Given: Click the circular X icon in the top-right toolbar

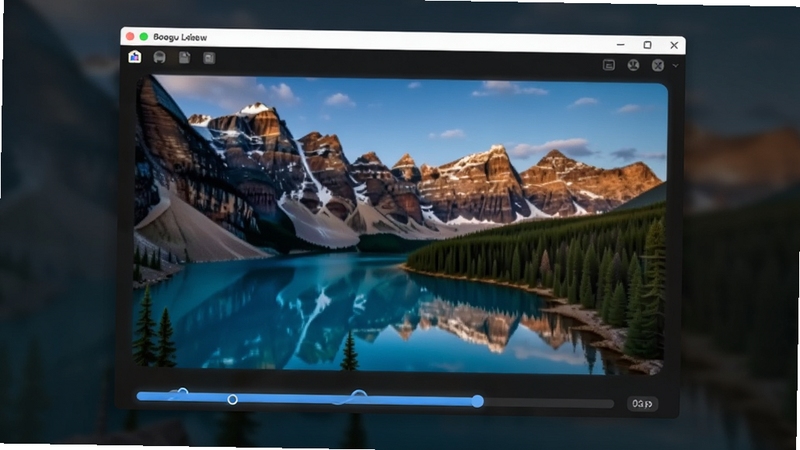Looking at the screenshot, I should [x=658, y=65].
